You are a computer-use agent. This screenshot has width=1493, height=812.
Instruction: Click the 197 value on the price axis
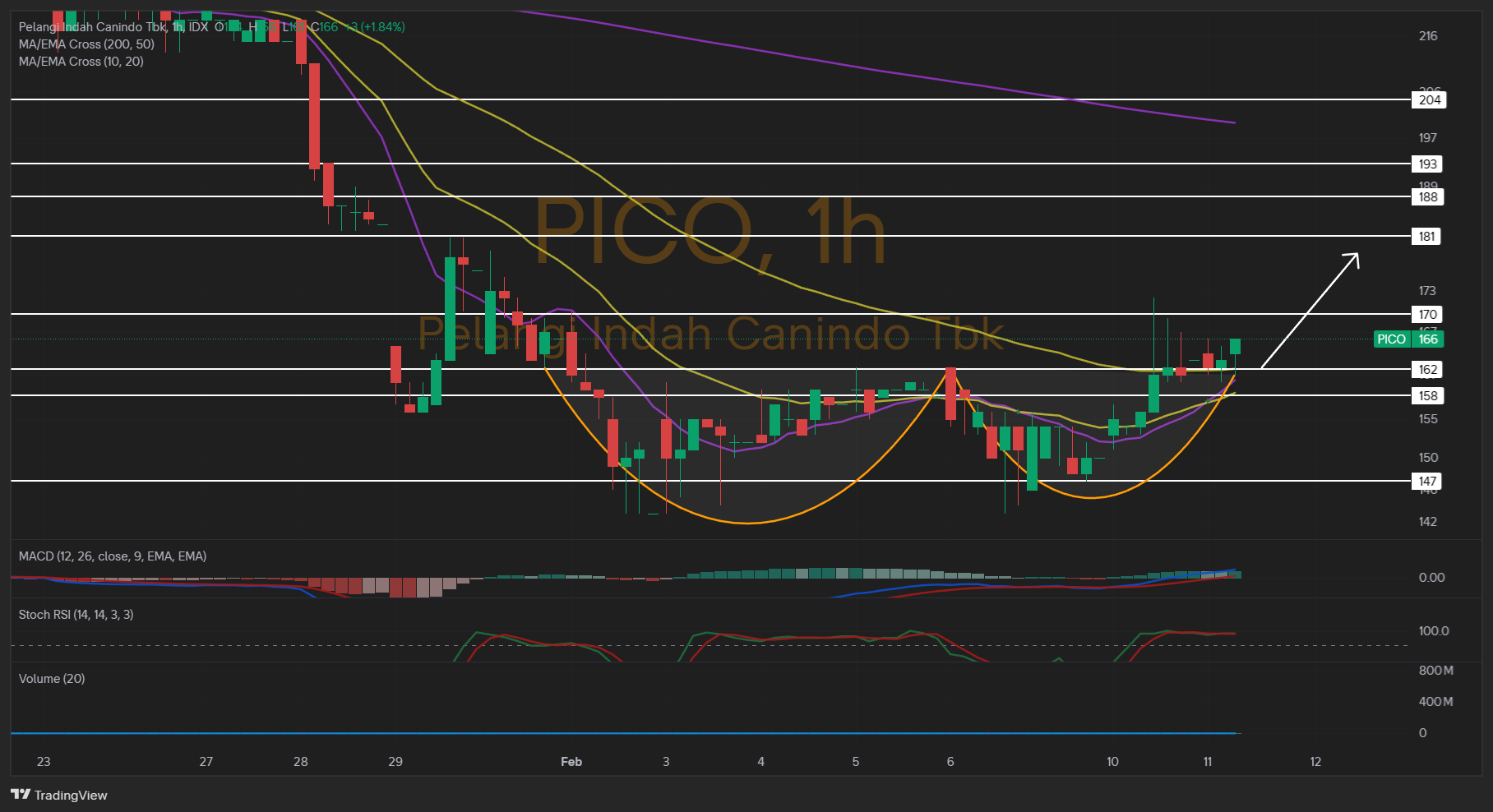click(1427, 138)
